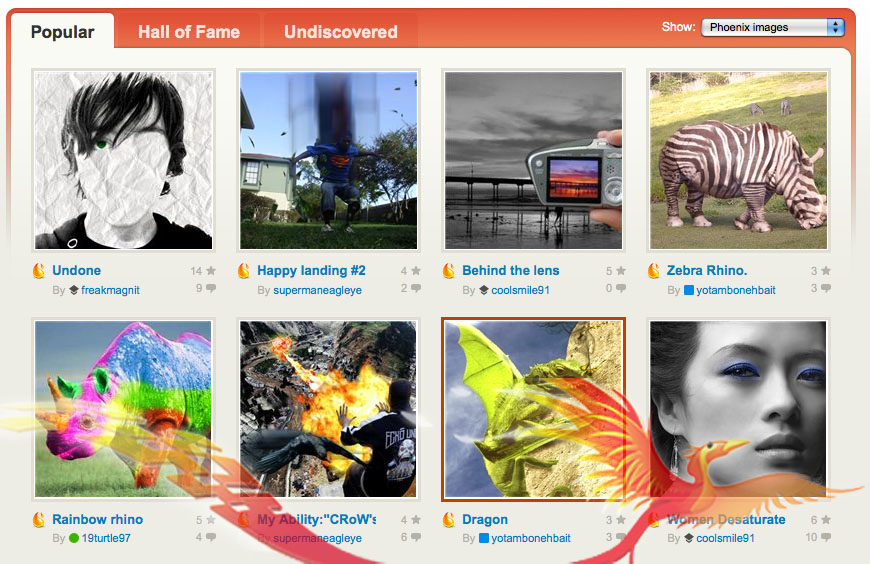The height and width of the screenshot is (564, 870).
Task: Click the comment bubble icon for Behind the lens
Action: 621,288
